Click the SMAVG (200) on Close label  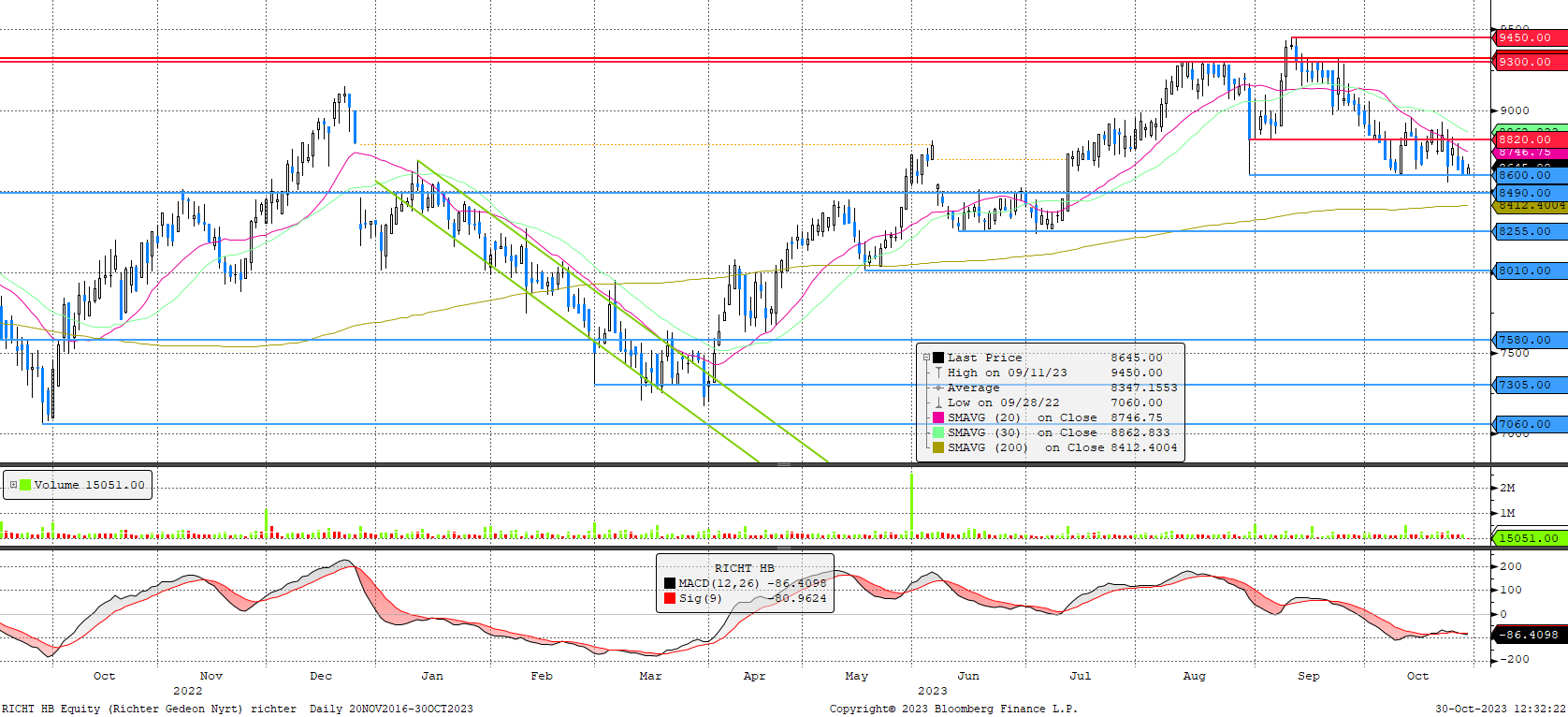pos(1025,447)
